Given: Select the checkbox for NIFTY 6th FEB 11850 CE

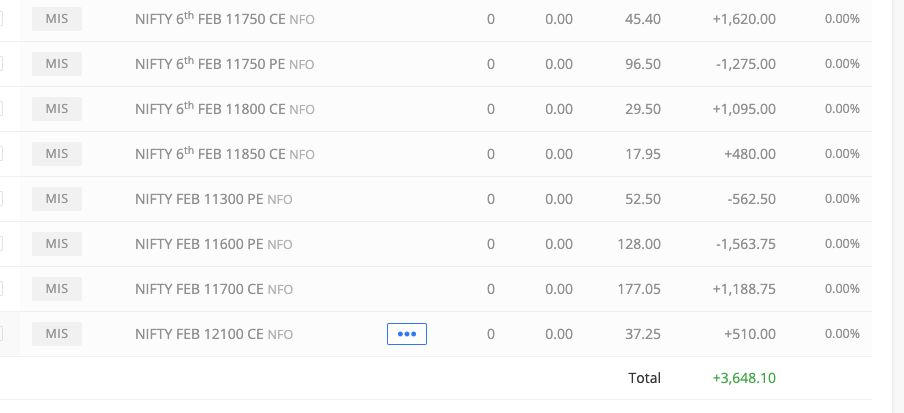Looking at the screenshot, I should pos(0,154).
